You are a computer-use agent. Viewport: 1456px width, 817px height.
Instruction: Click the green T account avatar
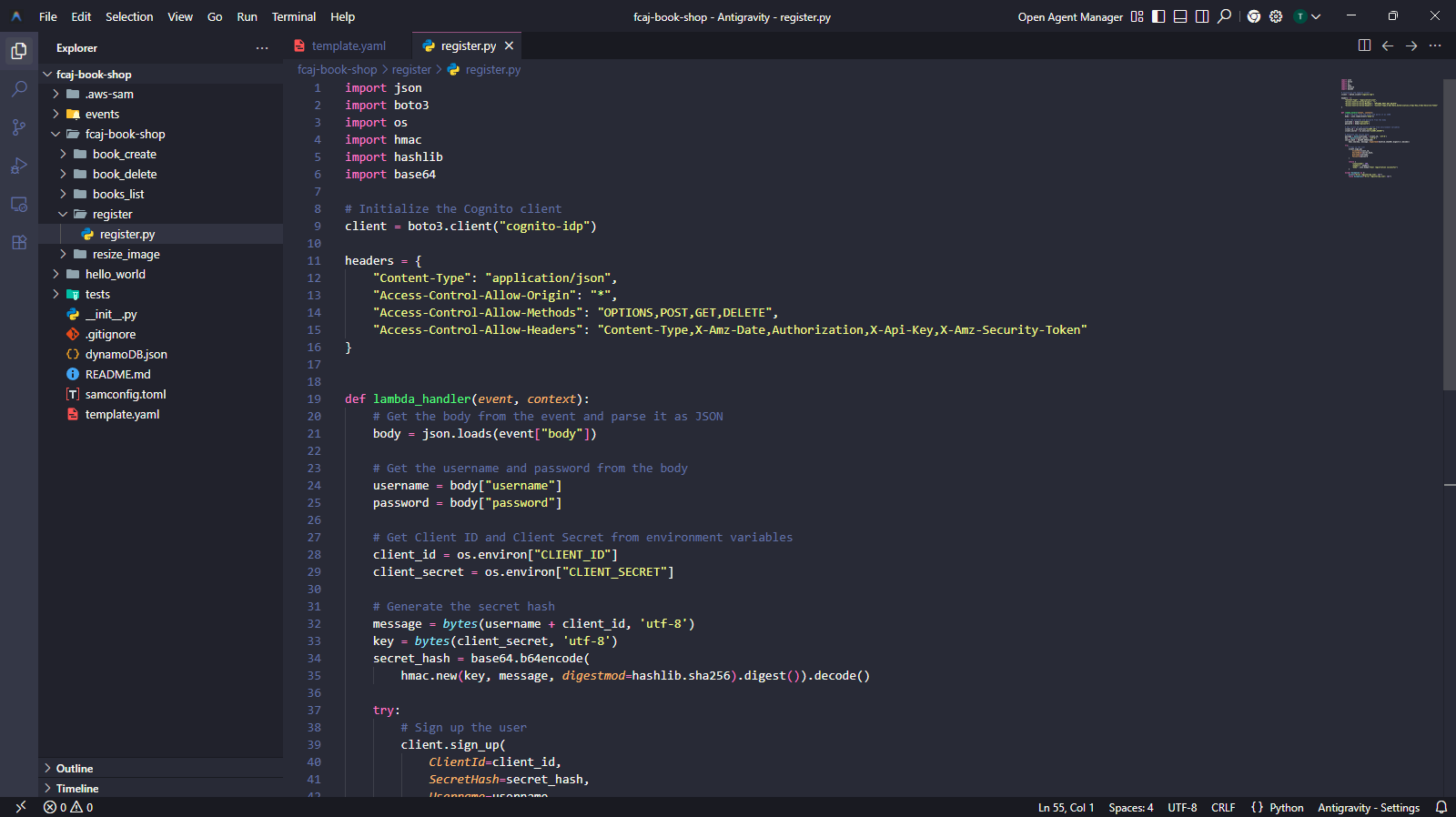click(x=1300, y=16)
